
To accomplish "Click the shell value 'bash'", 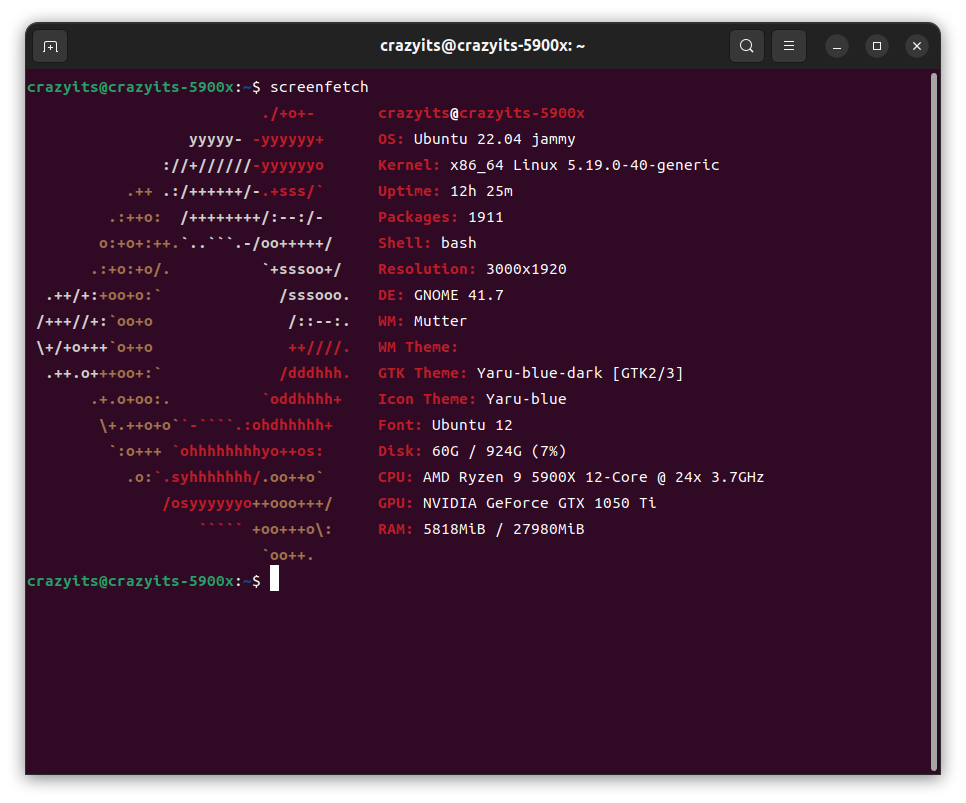I will (x=458, y=243).
